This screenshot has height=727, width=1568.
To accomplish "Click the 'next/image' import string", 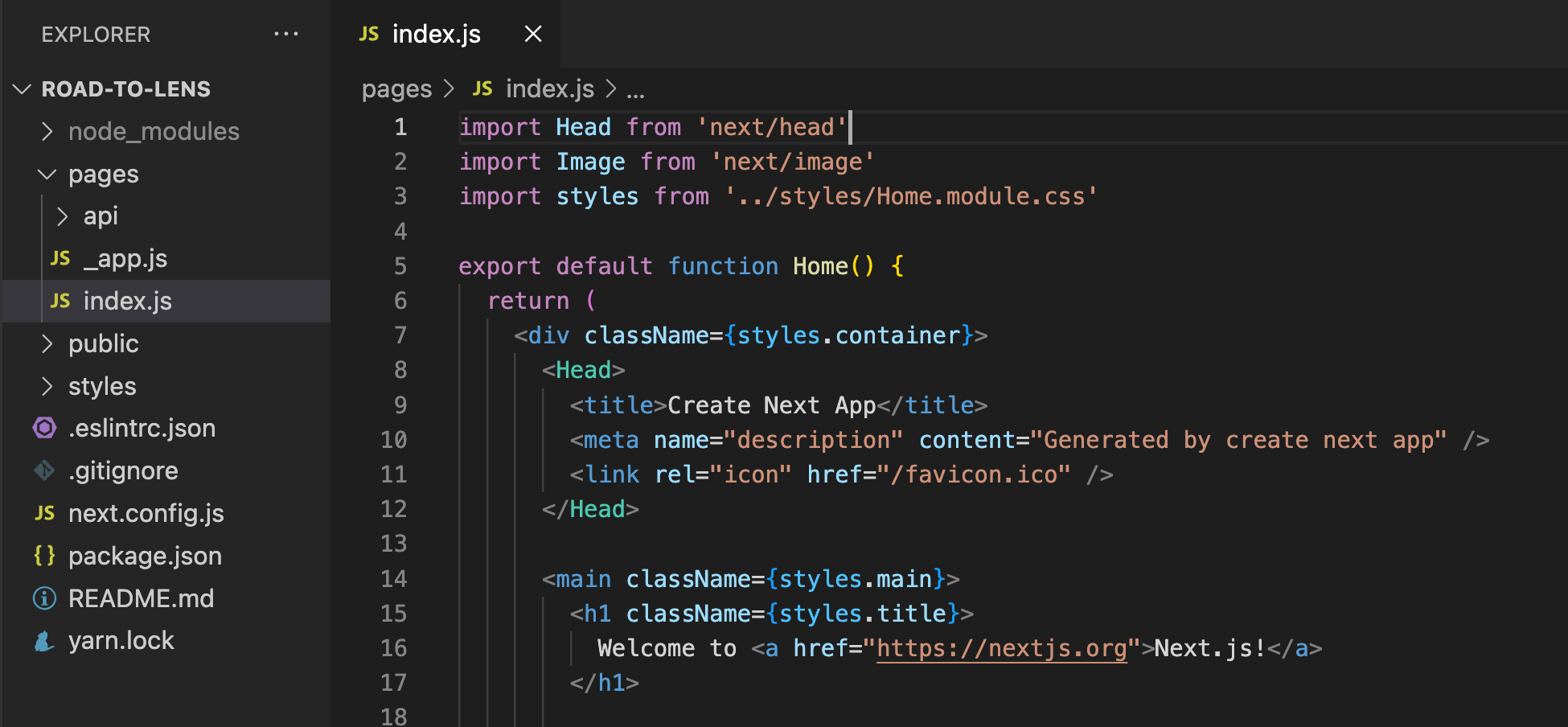I will [793, 162].
